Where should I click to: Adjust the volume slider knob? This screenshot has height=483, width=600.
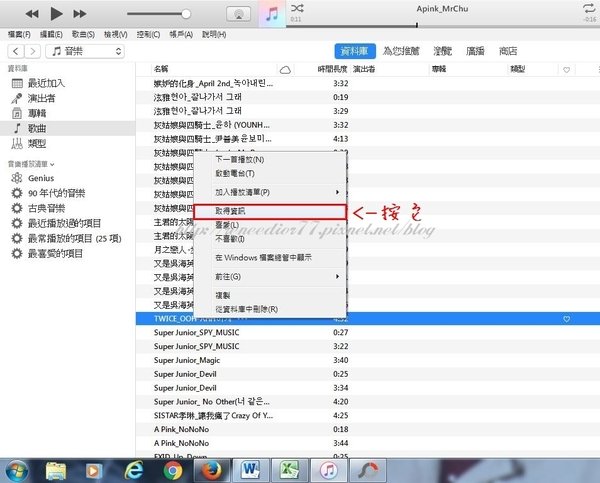coord(186,14)
